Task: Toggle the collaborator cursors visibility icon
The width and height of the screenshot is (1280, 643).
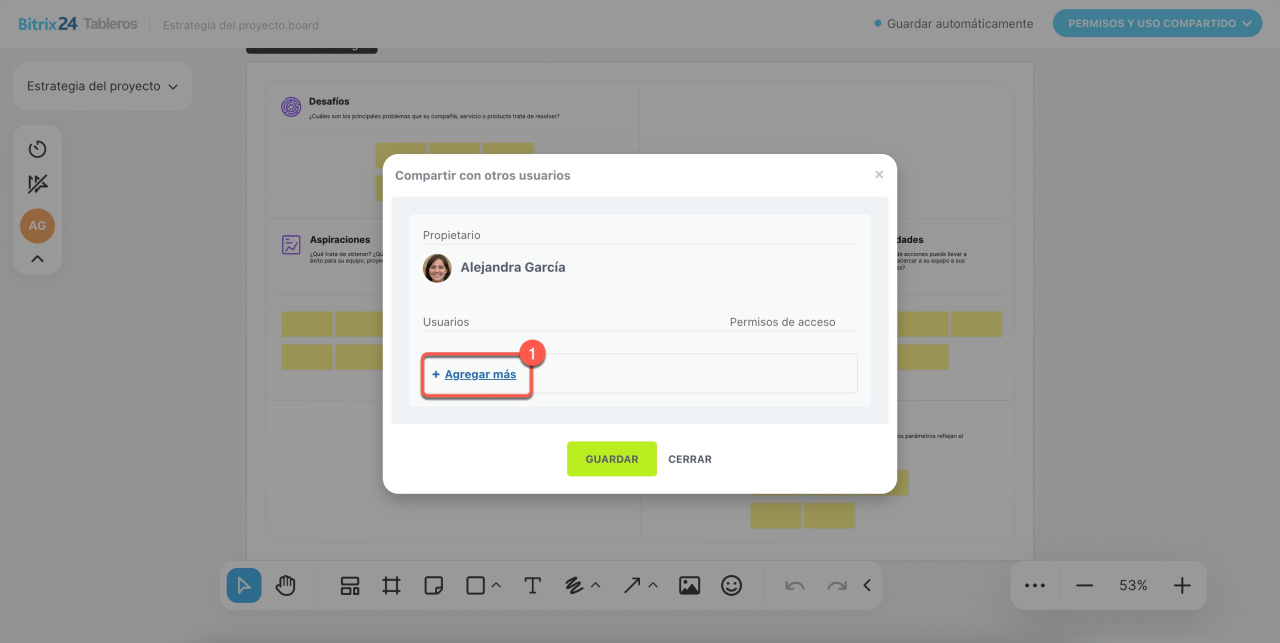Action: [38, 184]
